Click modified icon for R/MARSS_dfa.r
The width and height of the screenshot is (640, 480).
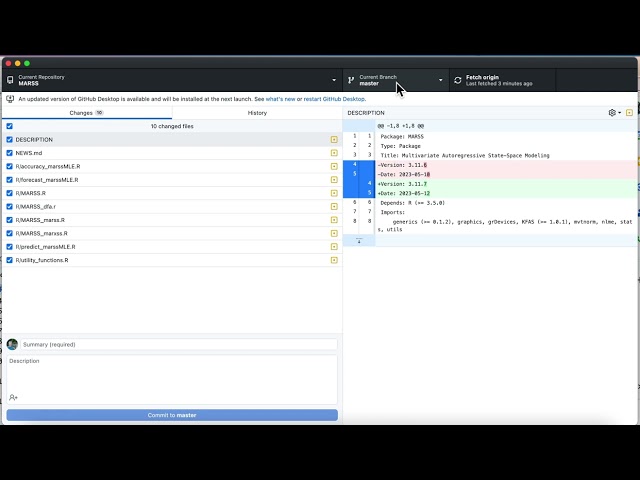334,207
